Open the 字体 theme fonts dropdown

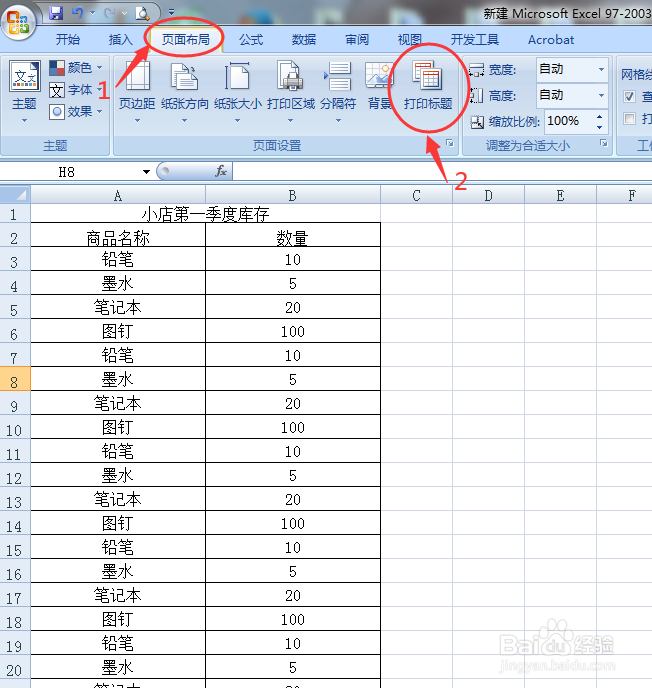(x=75, y=90)
